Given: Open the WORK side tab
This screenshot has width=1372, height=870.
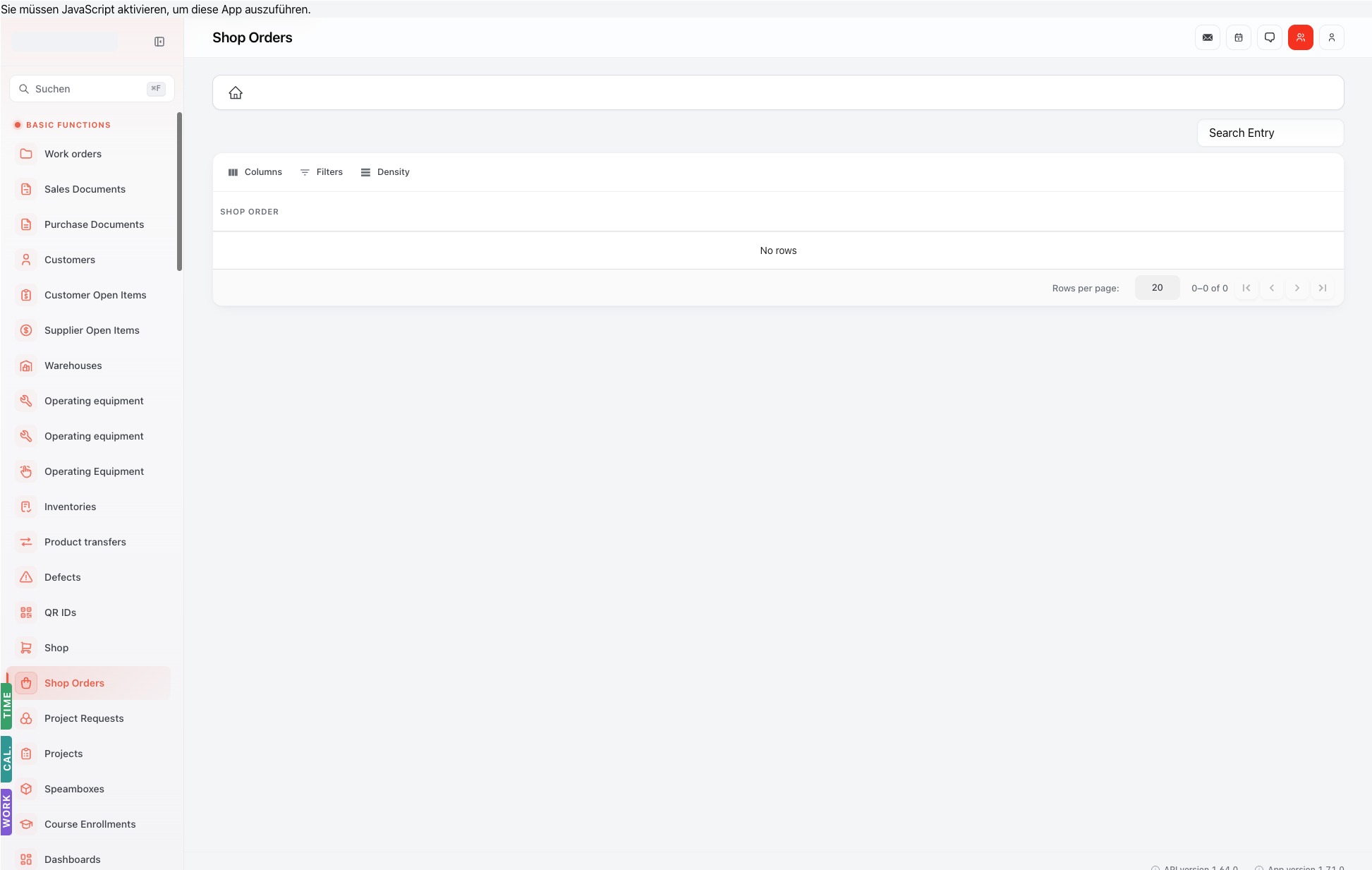Looking at the screenshot, I should pos(6,812).
